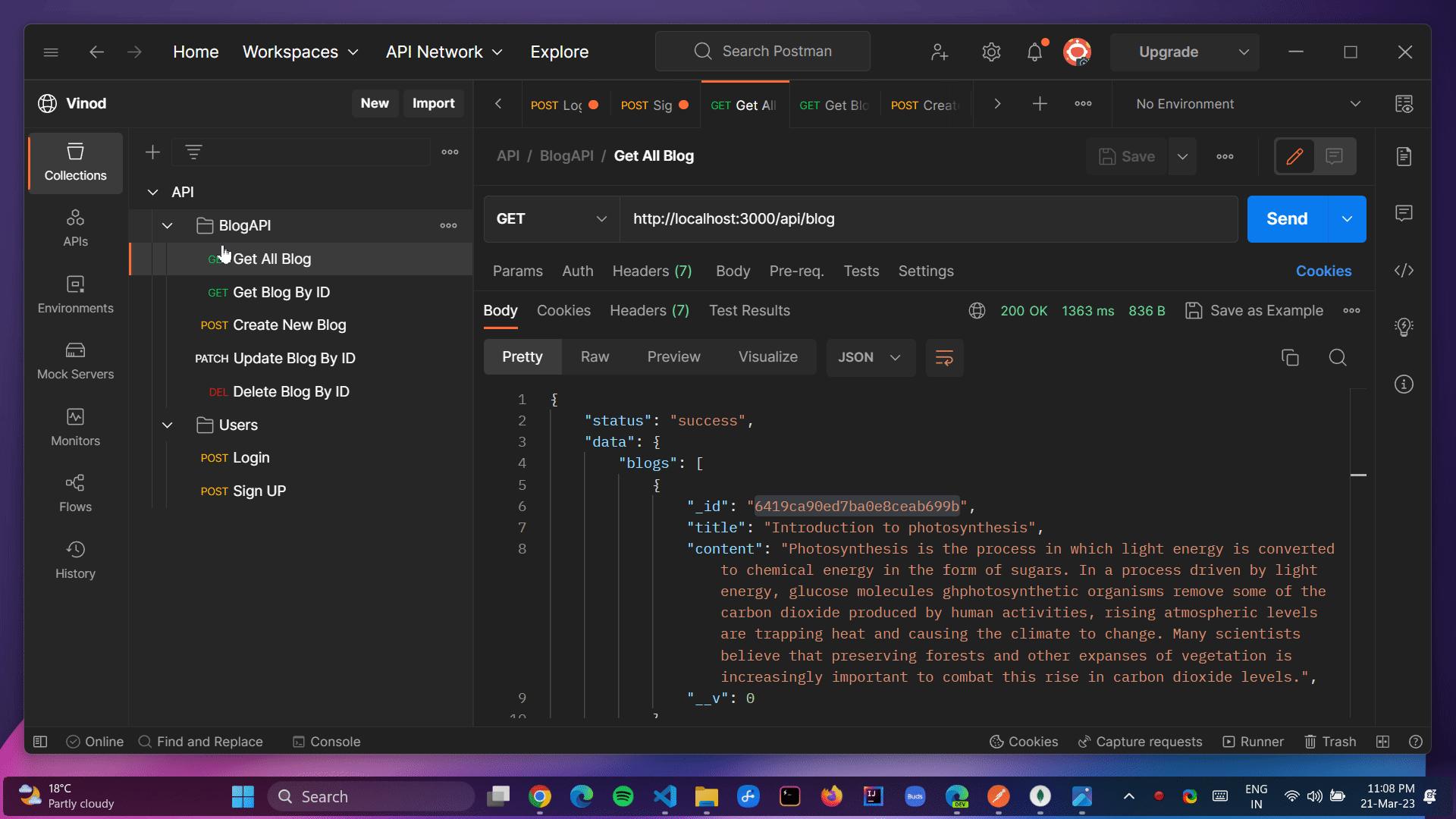Click the Cookies link near Settings
Image resolution: width=1456 pixels, height=819 pixels.
click(1323, 271)
